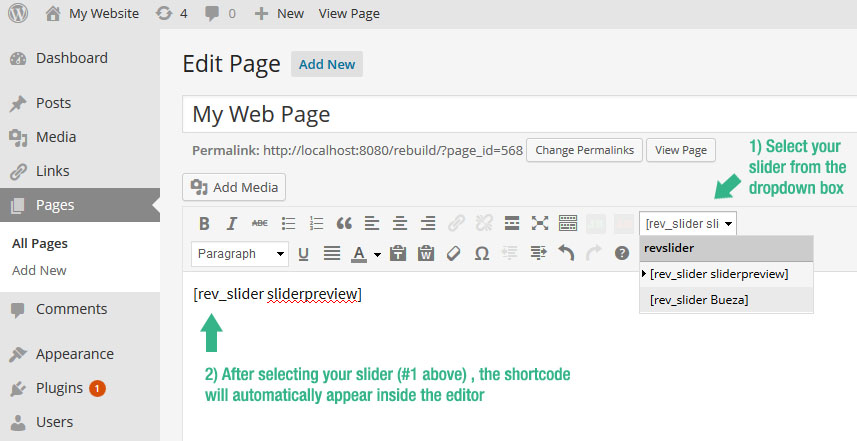Select [rev_slider Bueza] from the list
857x441 pixels.
[x=698, y=300]
